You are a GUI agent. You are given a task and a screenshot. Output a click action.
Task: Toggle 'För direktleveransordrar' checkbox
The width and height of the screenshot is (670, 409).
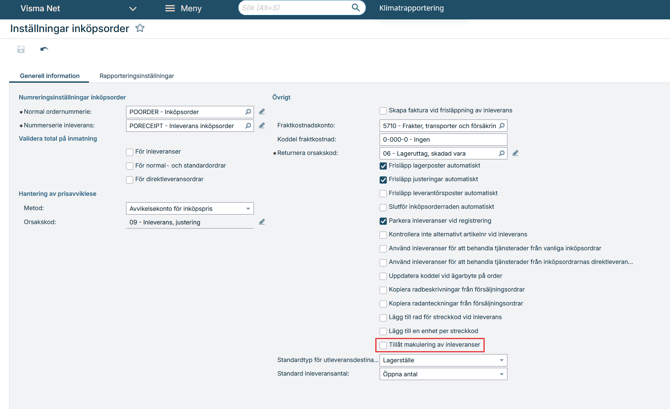(x=130, y=179)
